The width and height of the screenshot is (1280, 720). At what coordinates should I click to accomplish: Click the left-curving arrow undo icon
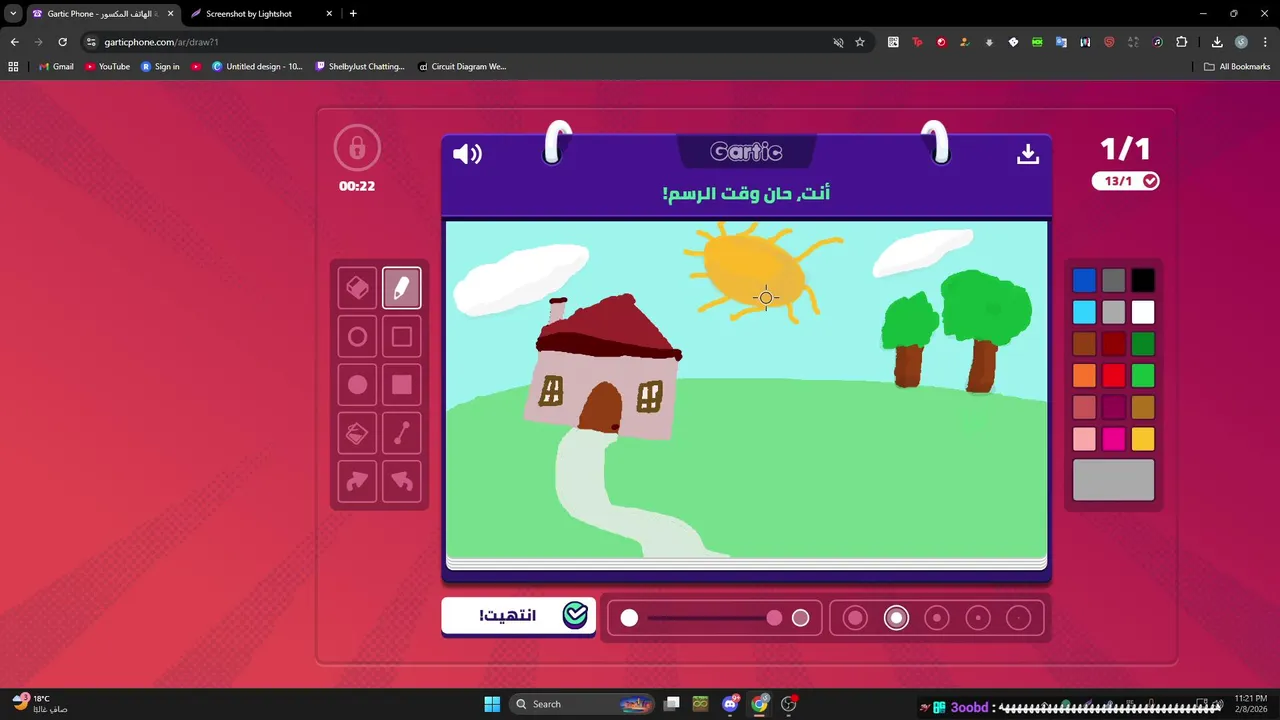(401, 481)
